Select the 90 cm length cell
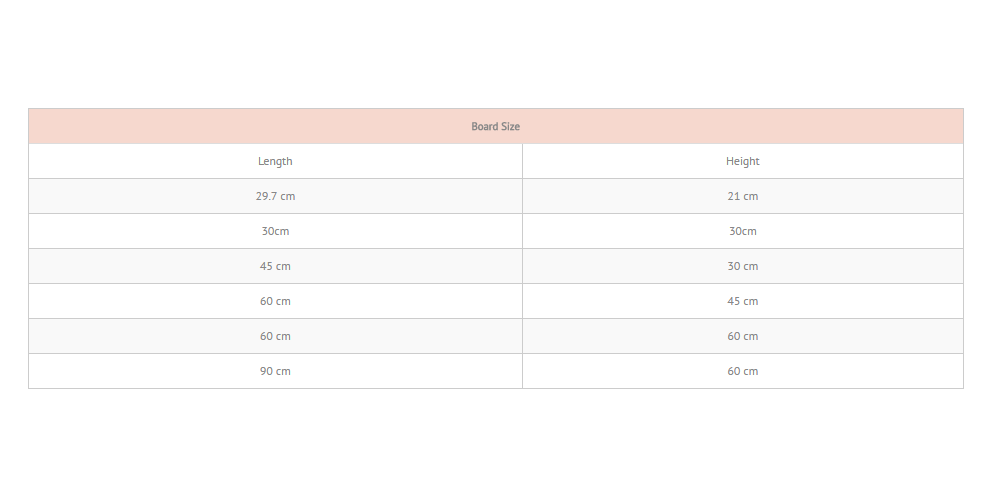 (275, 371)
